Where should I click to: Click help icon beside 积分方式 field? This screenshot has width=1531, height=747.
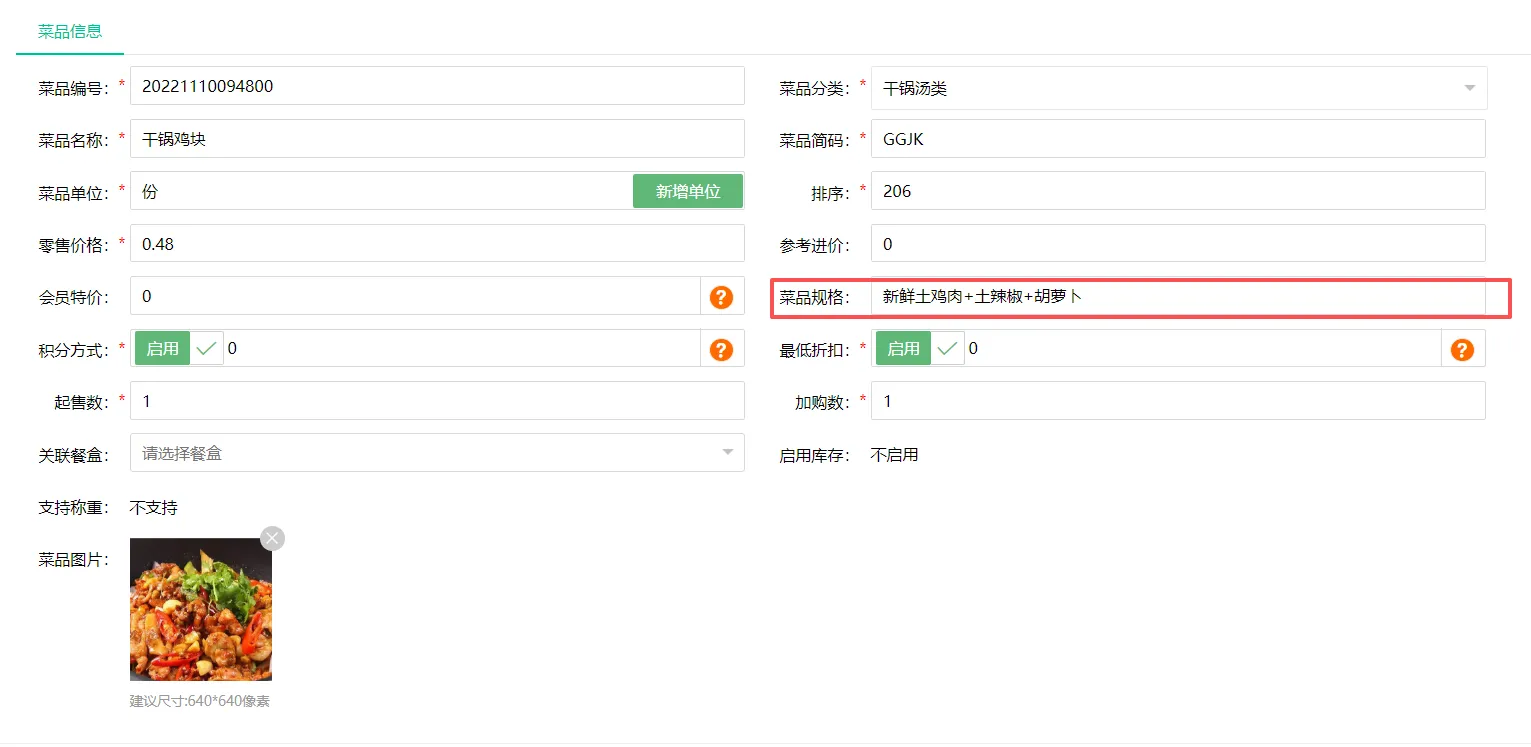(x=721, y=349)
